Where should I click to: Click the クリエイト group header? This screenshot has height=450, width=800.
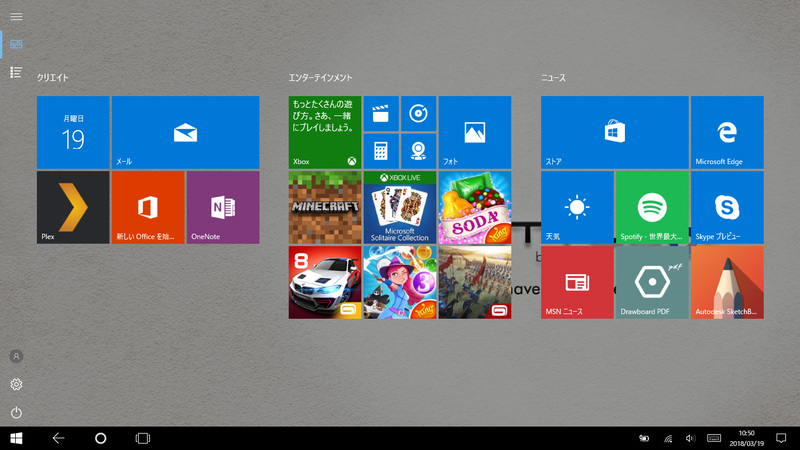tap(53, 78)
